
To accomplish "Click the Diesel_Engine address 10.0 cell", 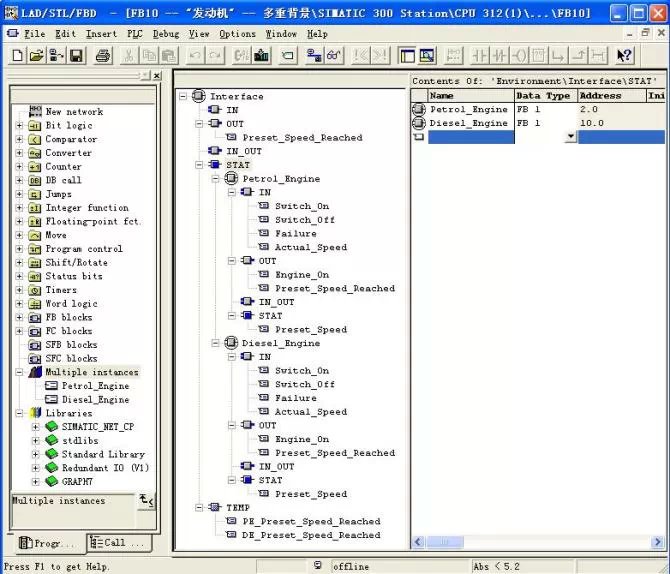I will pos(611,123).
